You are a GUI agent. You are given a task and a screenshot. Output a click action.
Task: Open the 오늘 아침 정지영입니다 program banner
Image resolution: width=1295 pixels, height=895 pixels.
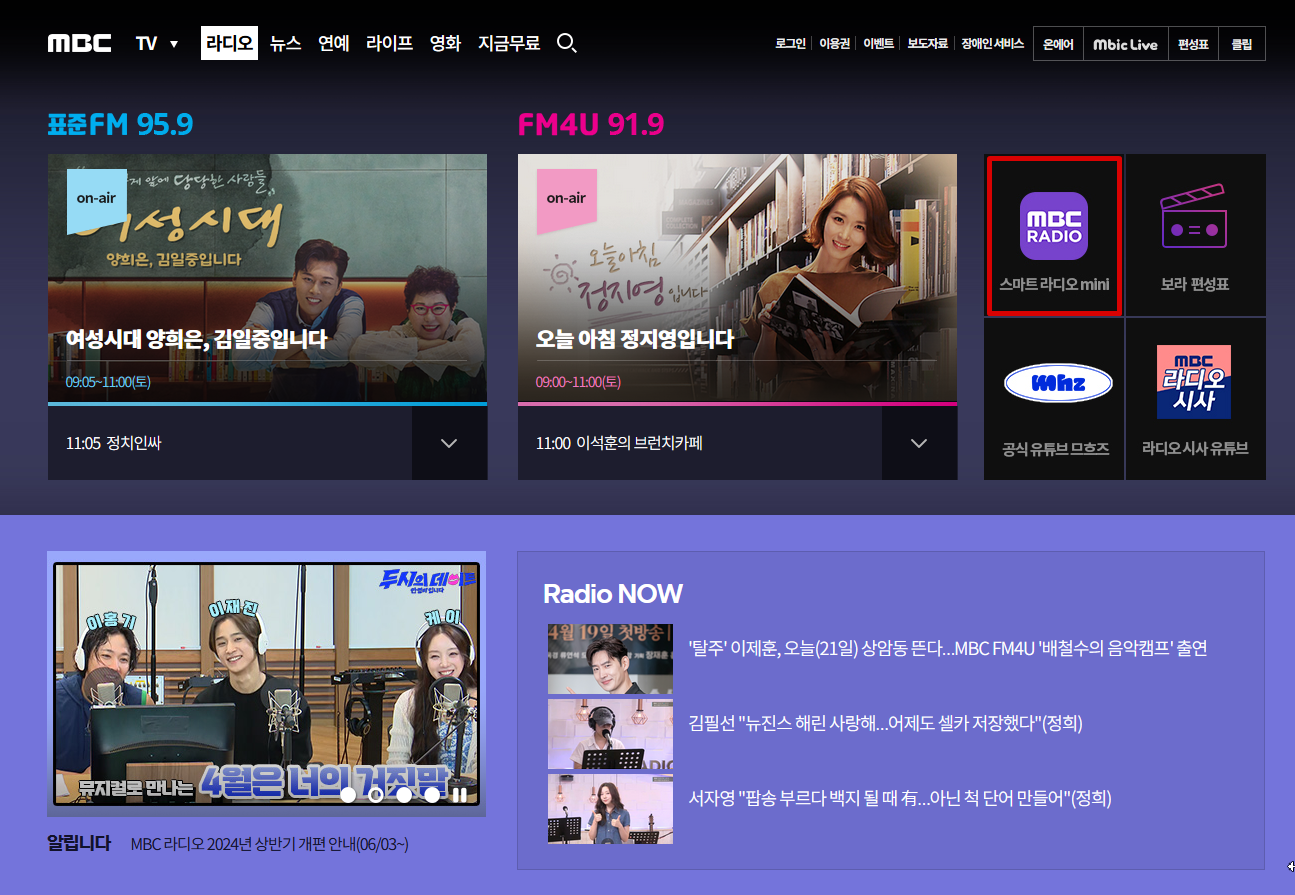[737, 279]
